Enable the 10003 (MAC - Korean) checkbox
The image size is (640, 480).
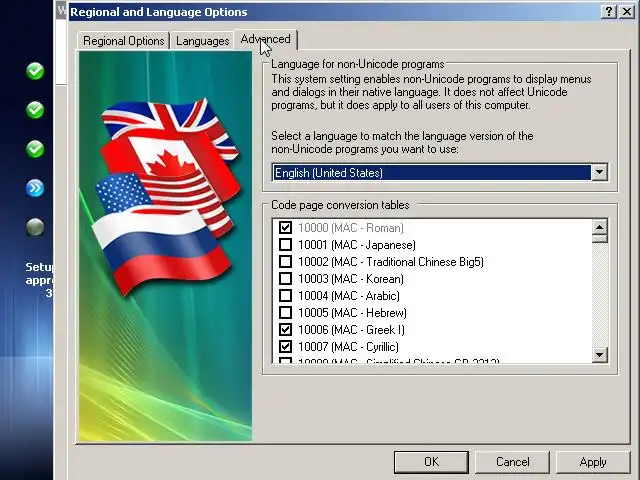(285, 279)
